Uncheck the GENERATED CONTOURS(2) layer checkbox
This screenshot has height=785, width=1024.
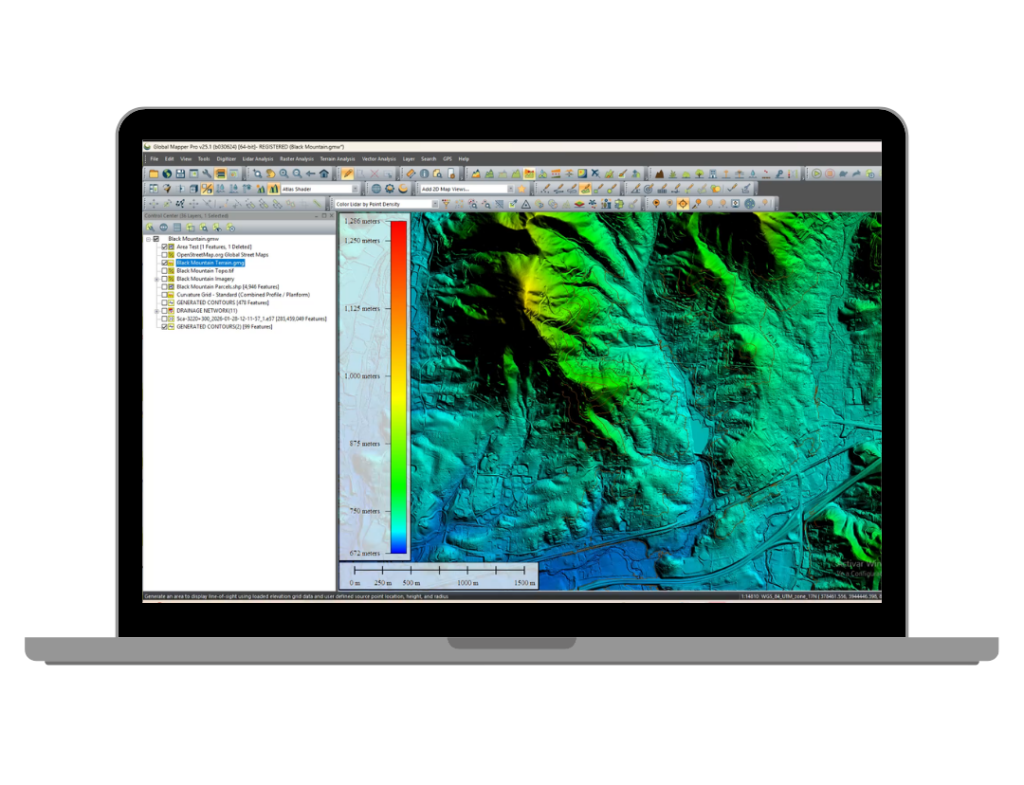pos(165,327)
